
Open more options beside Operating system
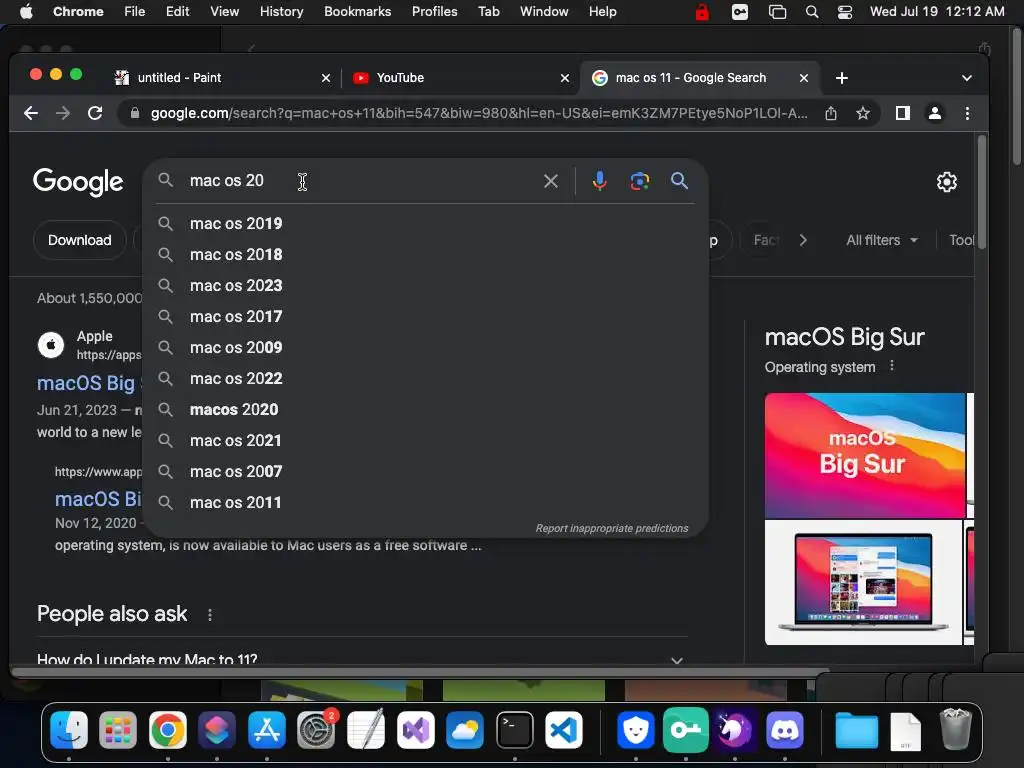point(891,366)
